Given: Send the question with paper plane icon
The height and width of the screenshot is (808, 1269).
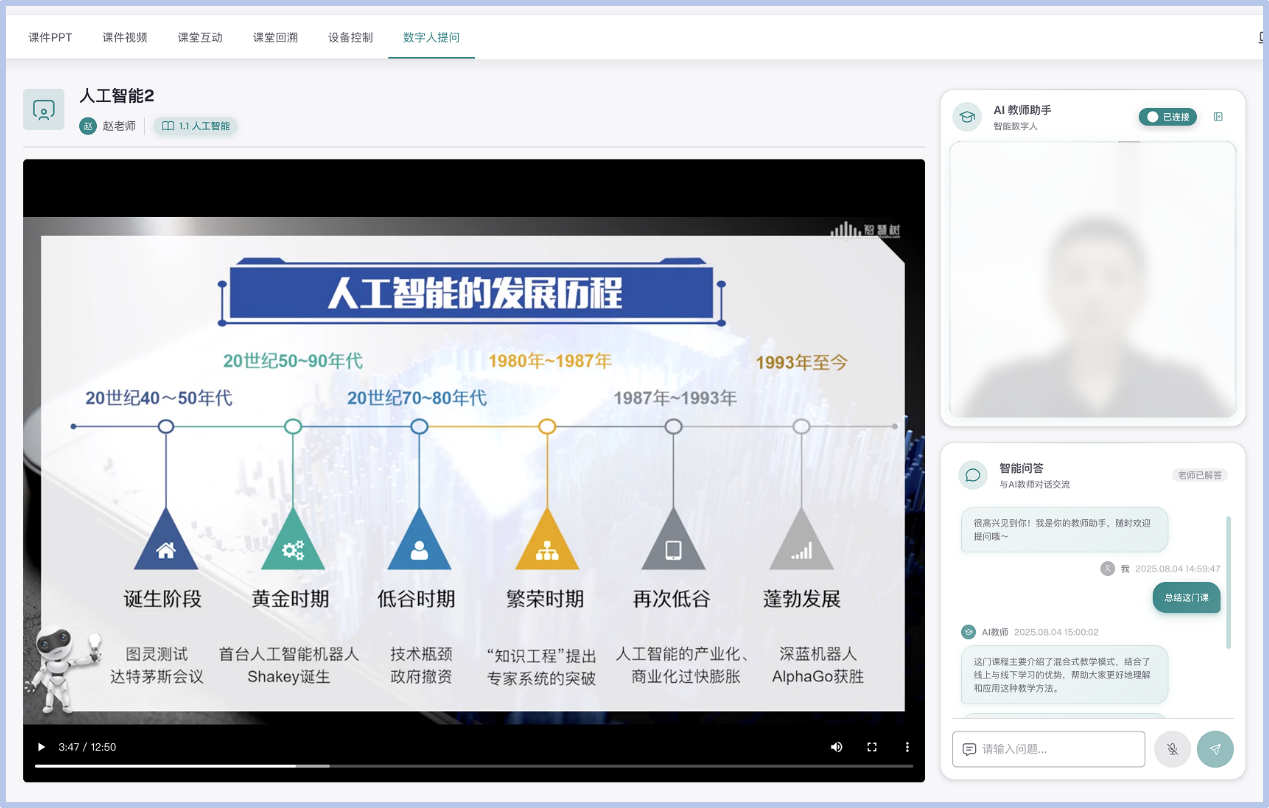Looking at the screenshot, I should pyautogui.click(x=1215, y=749).
